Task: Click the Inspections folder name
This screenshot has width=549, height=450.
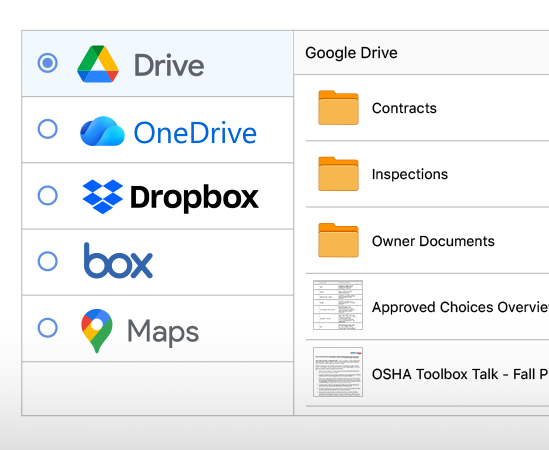Action: 410,174
